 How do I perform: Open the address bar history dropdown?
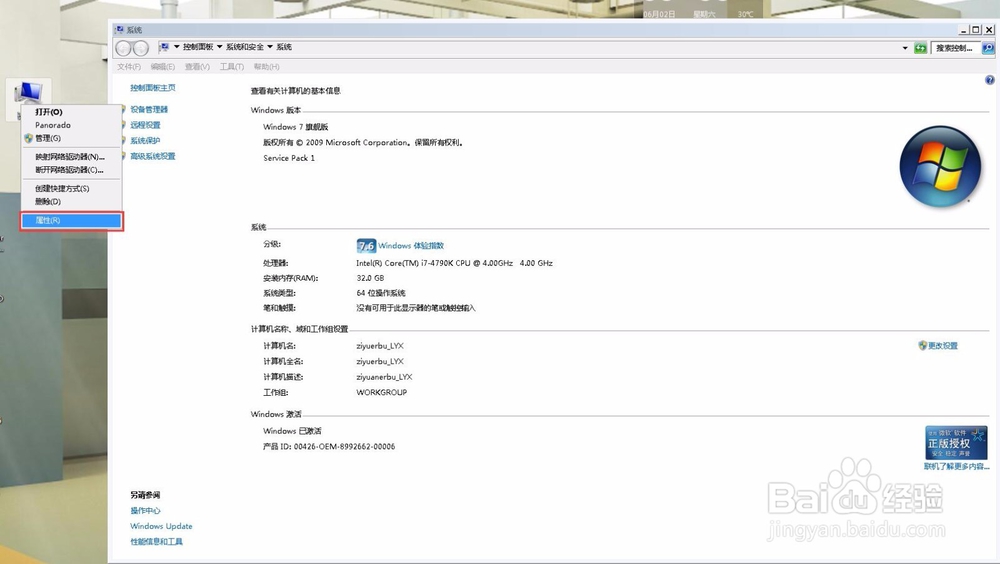[x=905, y=48]
